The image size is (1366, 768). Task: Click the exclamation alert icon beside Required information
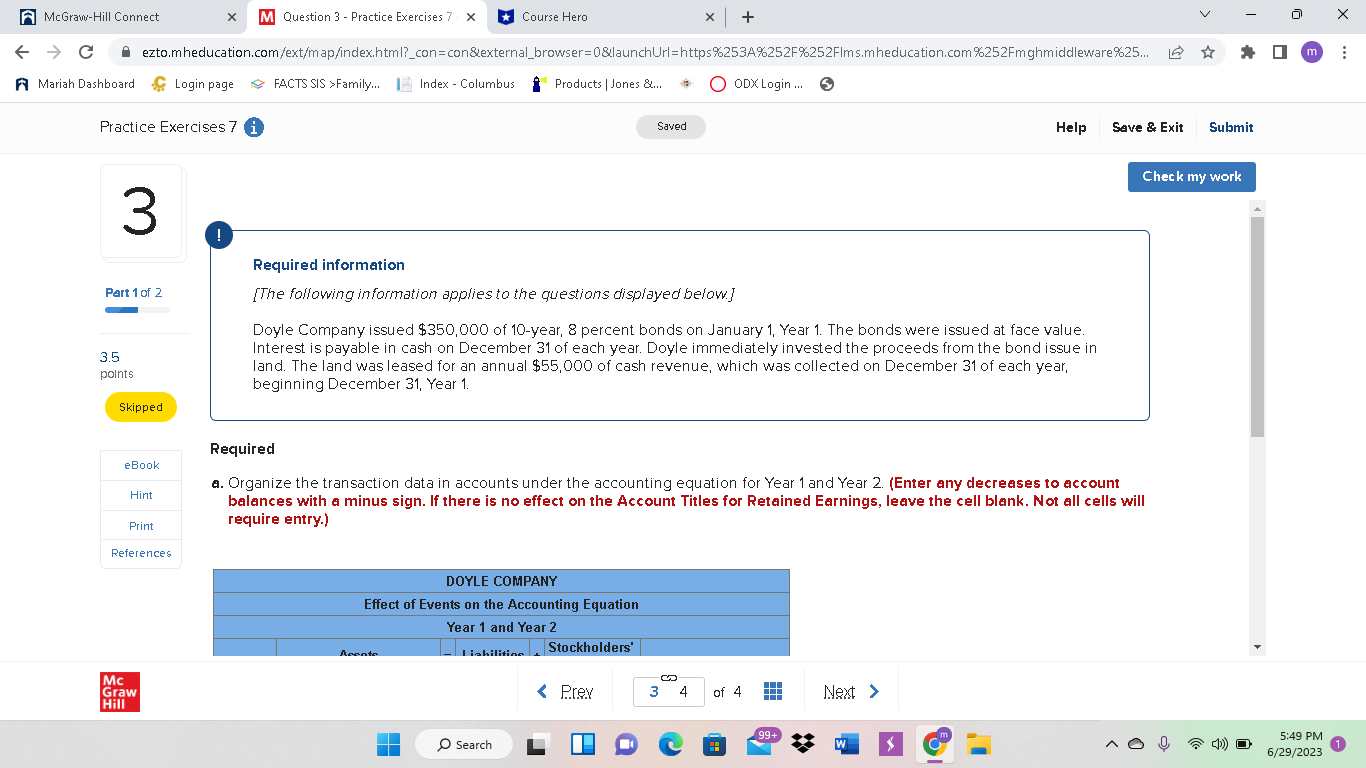click(218, 235)
